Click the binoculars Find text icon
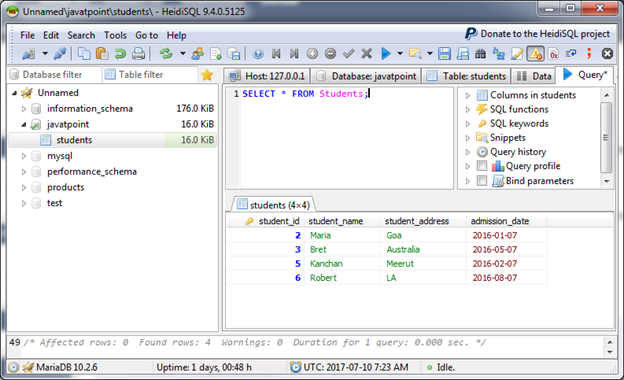The width and height of the screenshot is (624, 380). tap(480, 53)
